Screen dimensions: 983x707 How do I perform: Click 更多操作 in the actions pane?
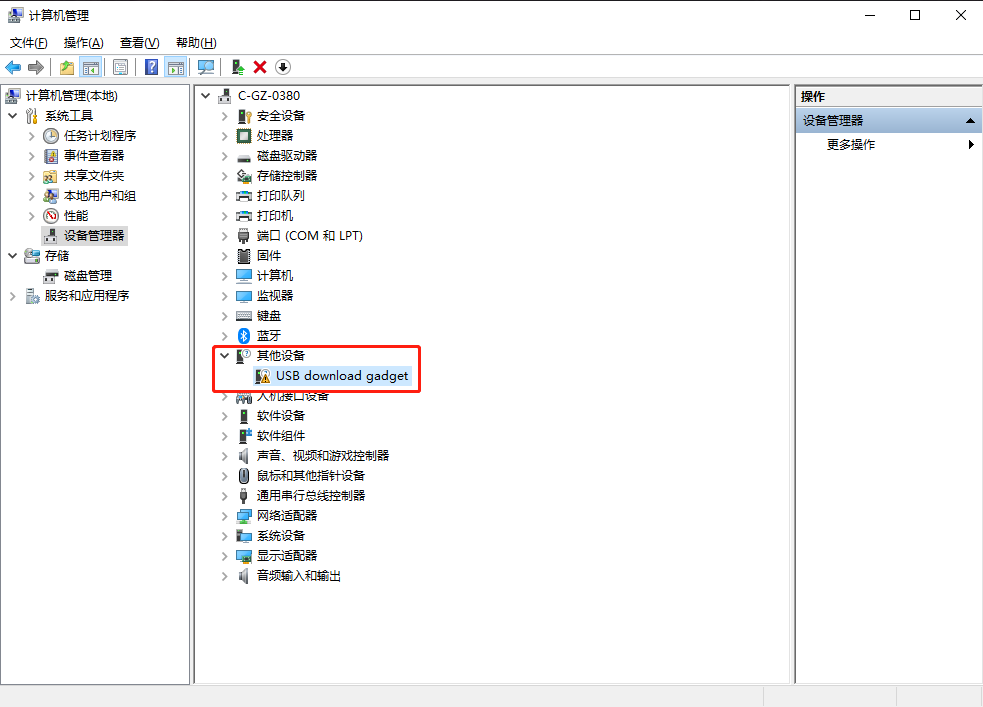click(850, 145)
